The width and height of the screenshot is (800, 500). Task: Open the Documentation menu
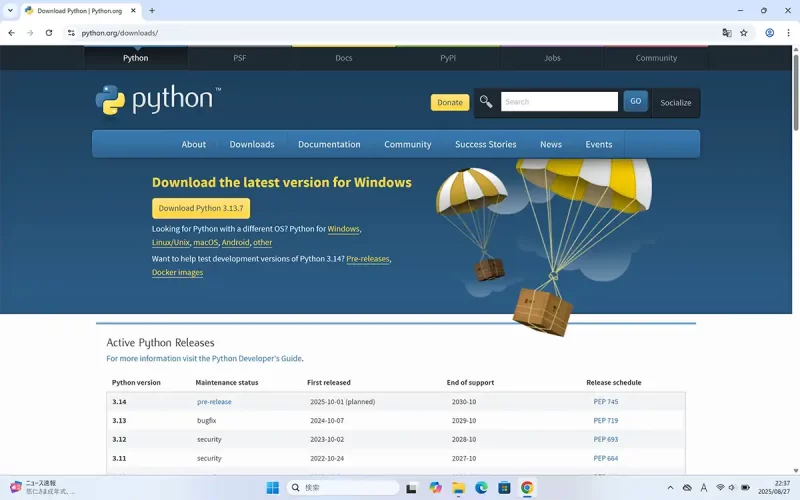[x=329, y=144]
